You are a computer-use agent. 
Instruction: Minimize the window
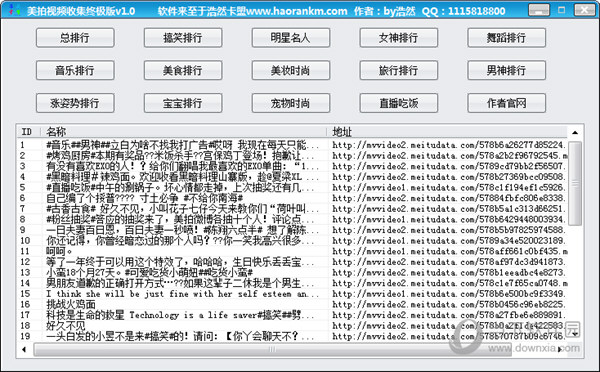click(x=539, y=10)
